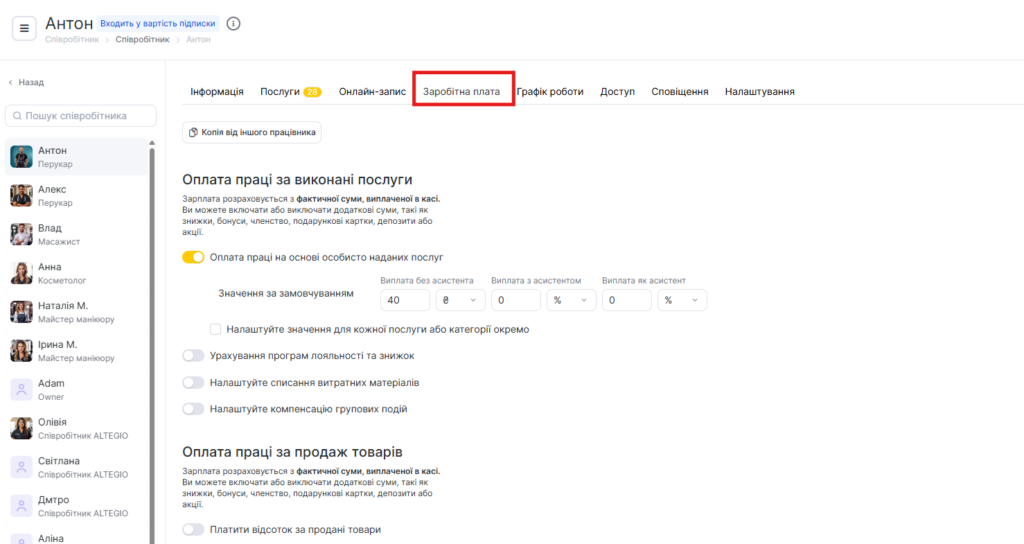The image size is (1024, 544).
Task: Switch to the Графік роботи tab
Action: pyautogui.click(x=550, y=92)
